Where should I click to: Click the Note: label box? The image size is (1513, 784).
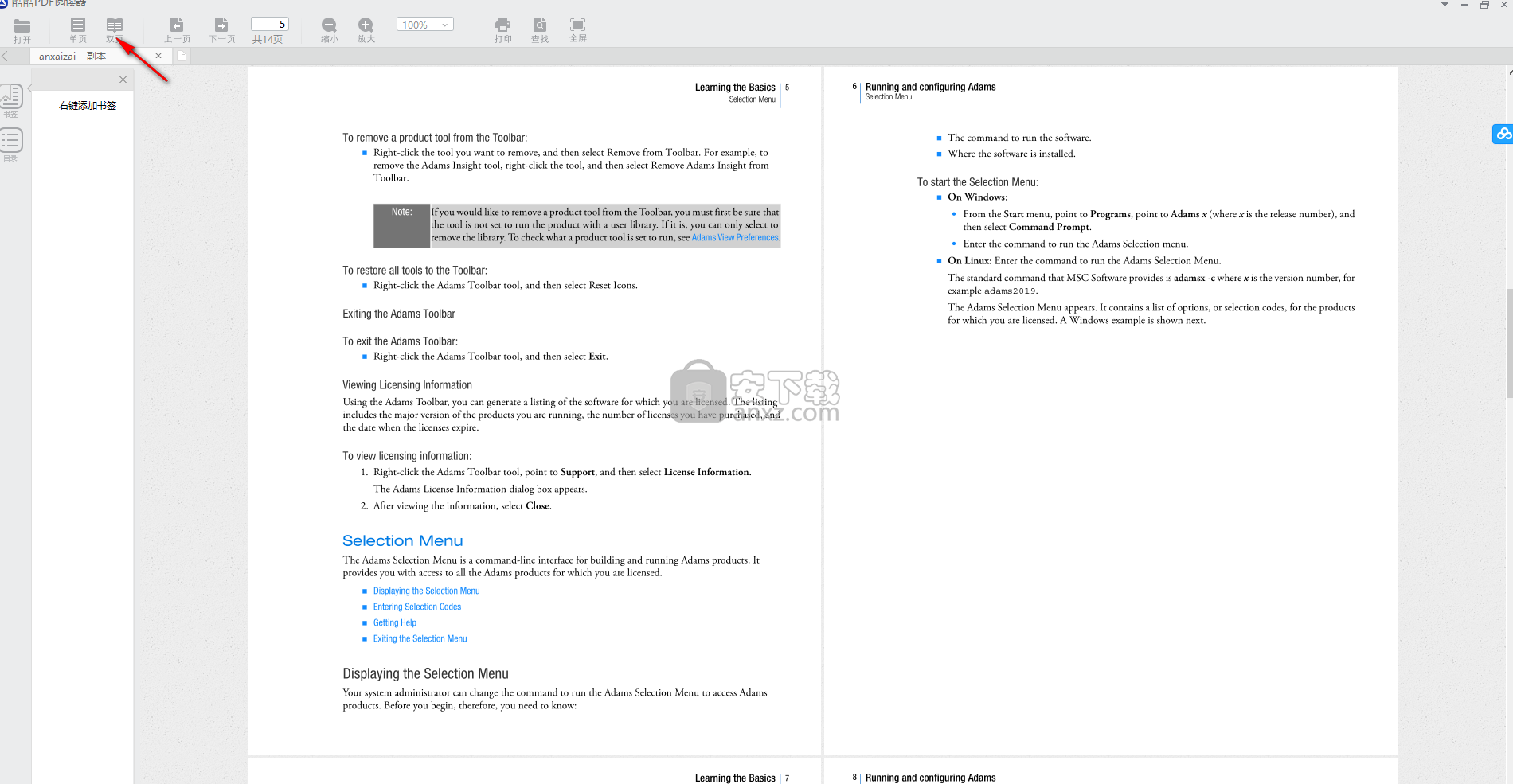click(x=401, y=226)
